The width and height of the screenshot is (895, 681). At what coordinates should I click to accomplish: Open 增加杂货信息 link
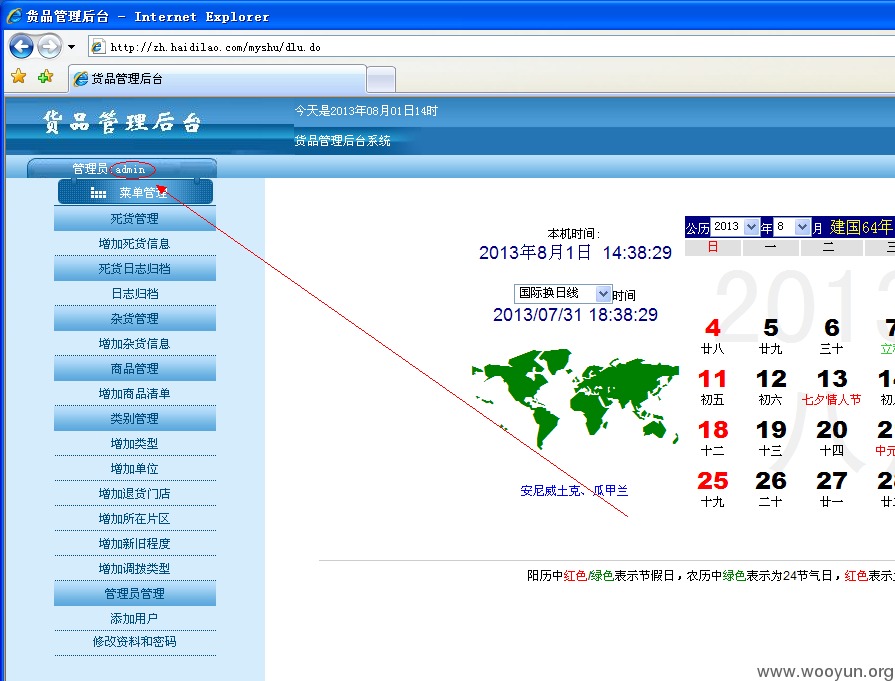point(135,344)
